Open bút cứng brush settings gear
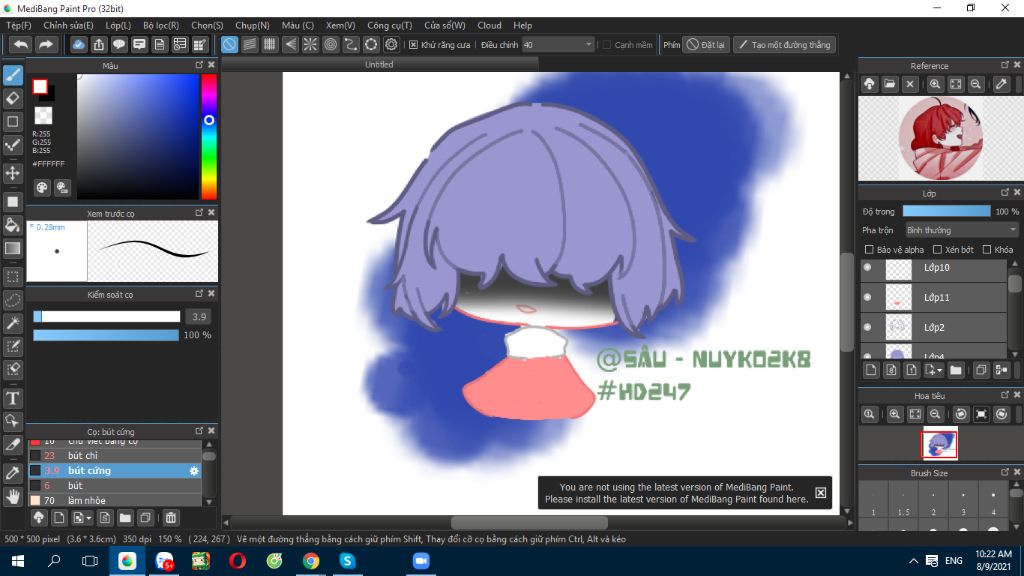Viewport: 1024px width, 576px height. click(x=194, y=471)
